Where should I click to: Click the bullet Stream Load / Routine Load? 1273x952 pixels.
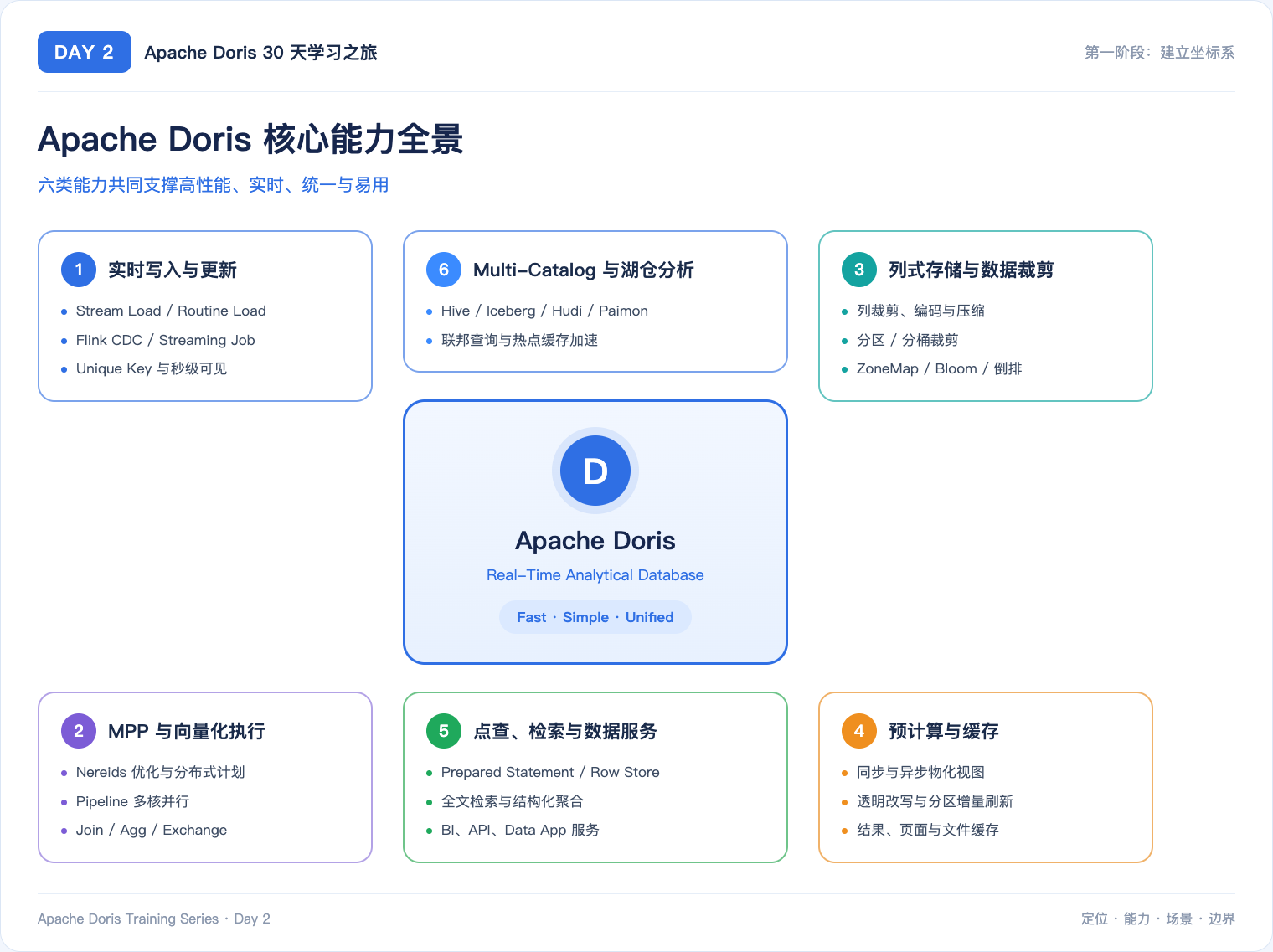(x=171, y=311)
